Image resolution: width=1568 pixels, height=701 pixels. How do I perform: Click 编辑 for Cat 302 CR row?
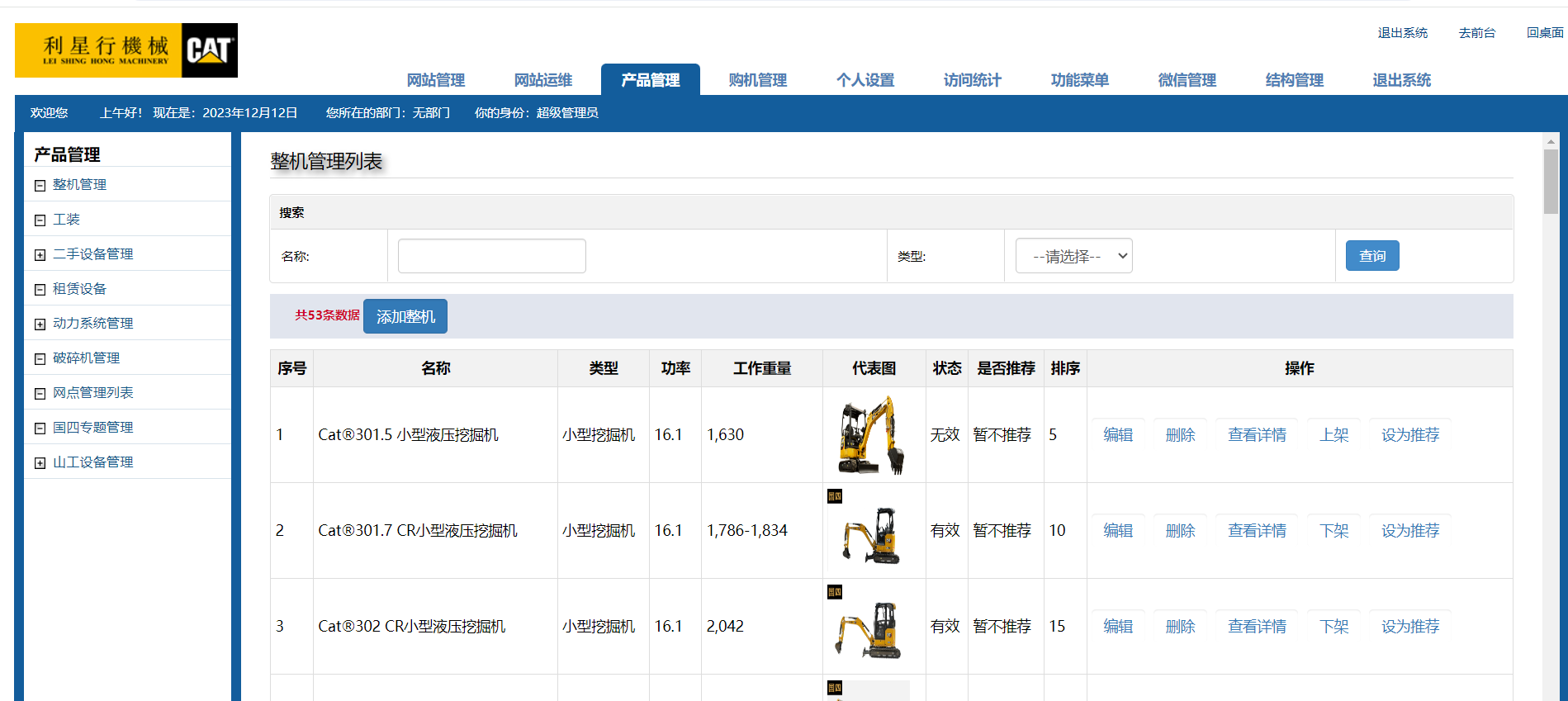1118,626
